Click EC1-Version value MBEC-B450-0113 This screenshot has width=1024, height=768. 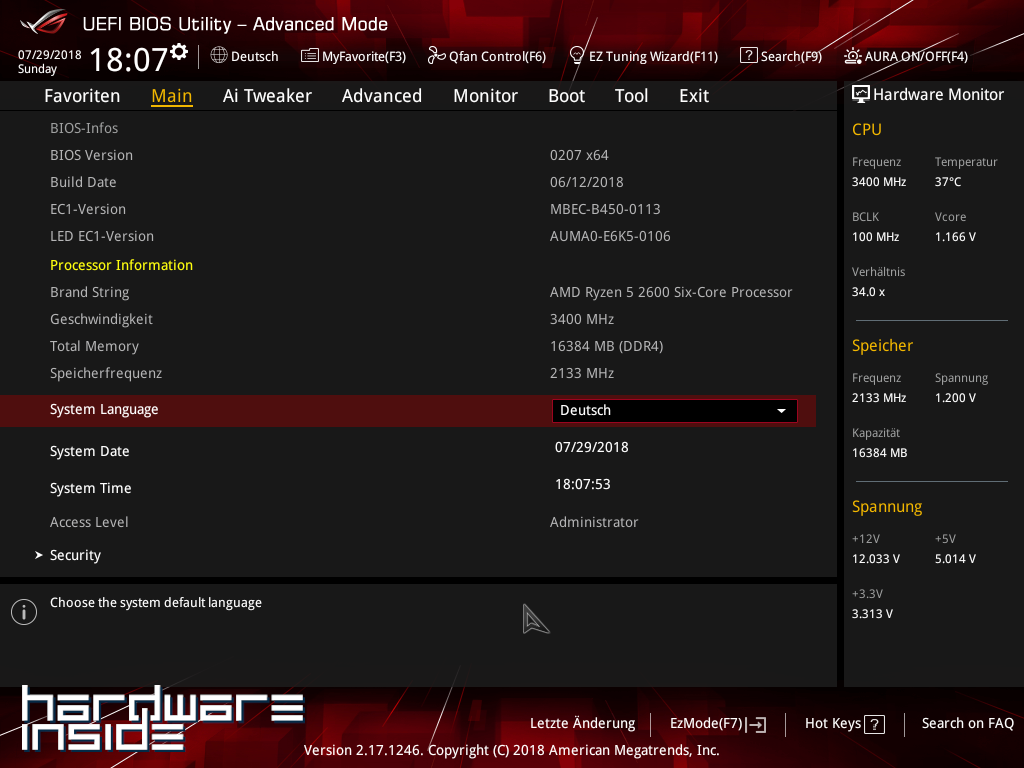tap(605, 210)
